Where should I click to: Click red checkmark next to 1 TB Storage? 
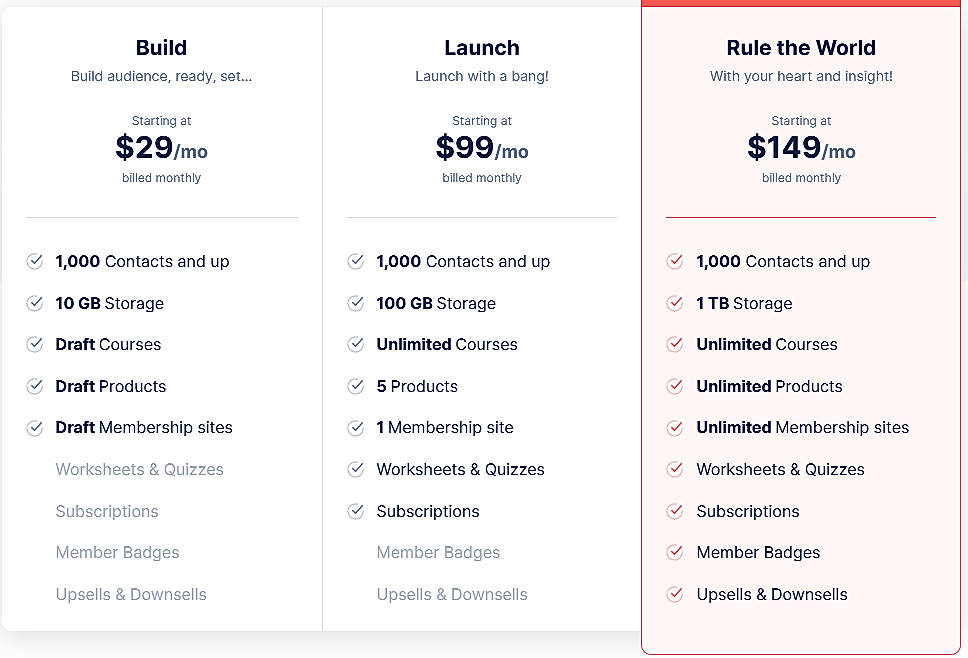pyautogui.click(x=675, y=303)
